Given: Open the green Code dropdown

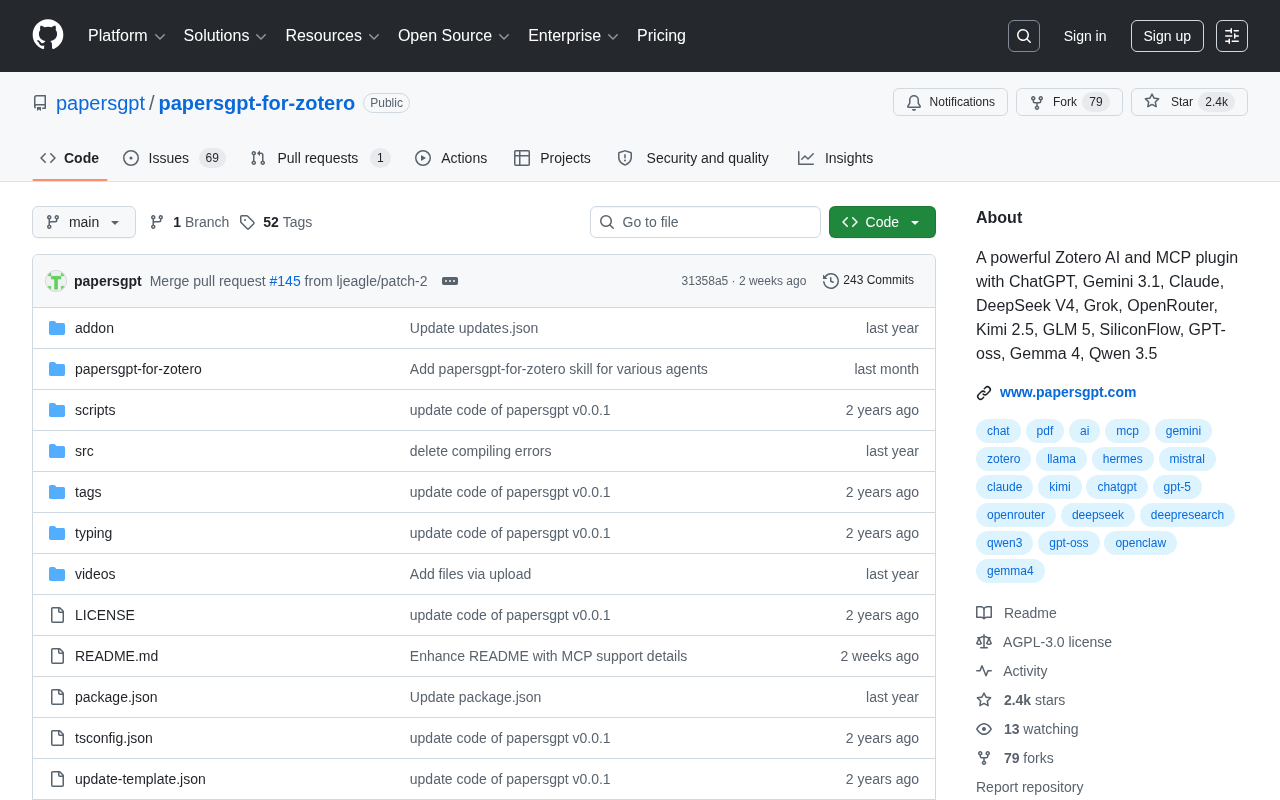Looking at the screenshot, I should click(x=882, y=222).
